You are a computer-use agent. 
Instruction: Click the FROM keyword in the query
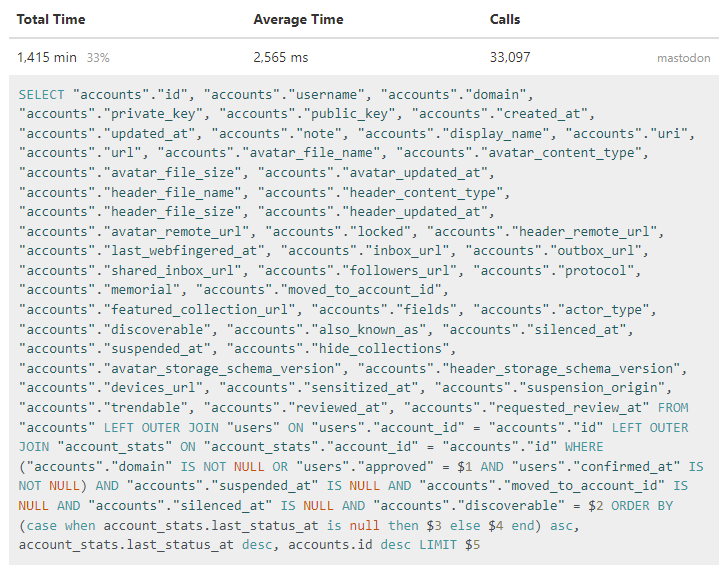673,408
